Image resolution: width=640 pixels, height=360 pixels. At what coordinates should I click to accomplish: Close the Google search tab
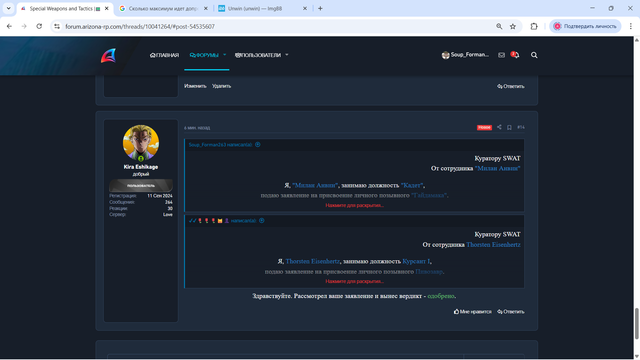206,8
